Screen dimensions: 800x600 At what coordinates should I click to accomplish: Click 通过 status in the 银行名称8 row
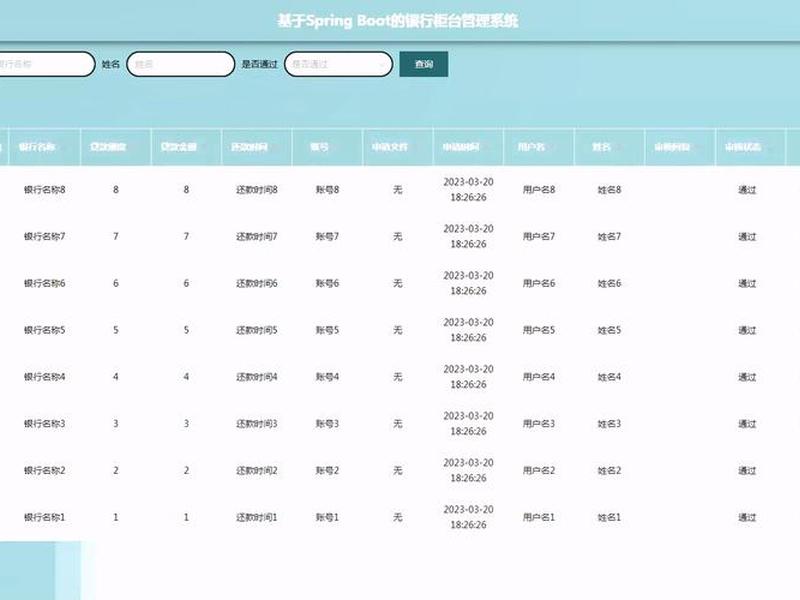point(747,190)
